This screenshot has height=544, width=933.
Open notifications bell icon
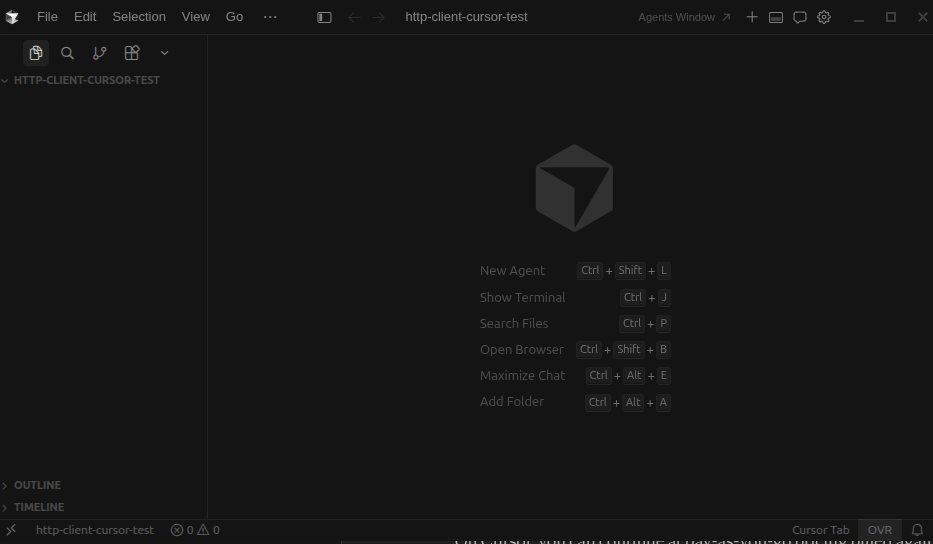[918, 530]
